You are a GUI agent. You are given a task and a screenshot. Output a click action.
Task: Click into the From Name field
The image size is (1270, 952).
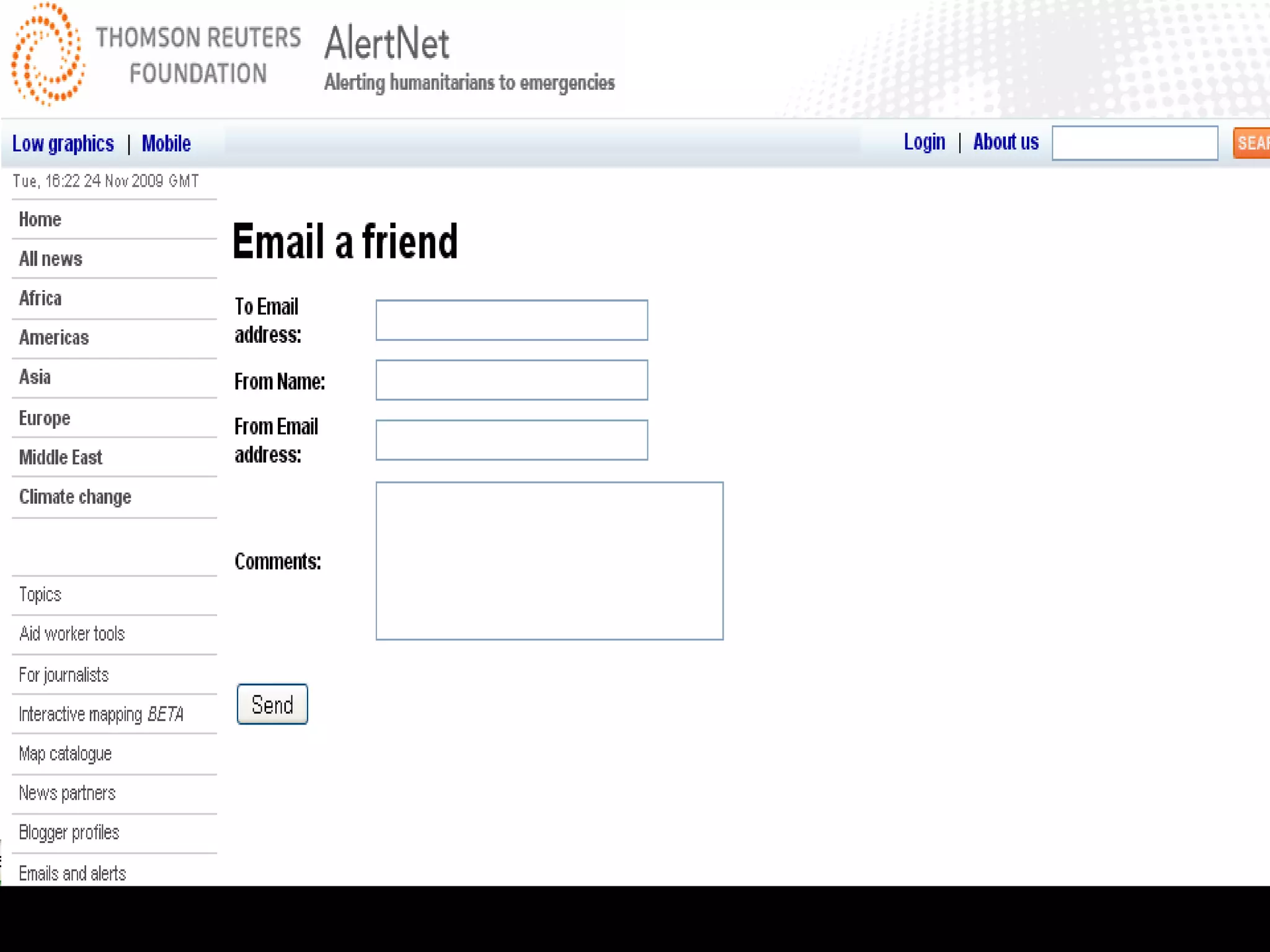click(x=512, y=380)
